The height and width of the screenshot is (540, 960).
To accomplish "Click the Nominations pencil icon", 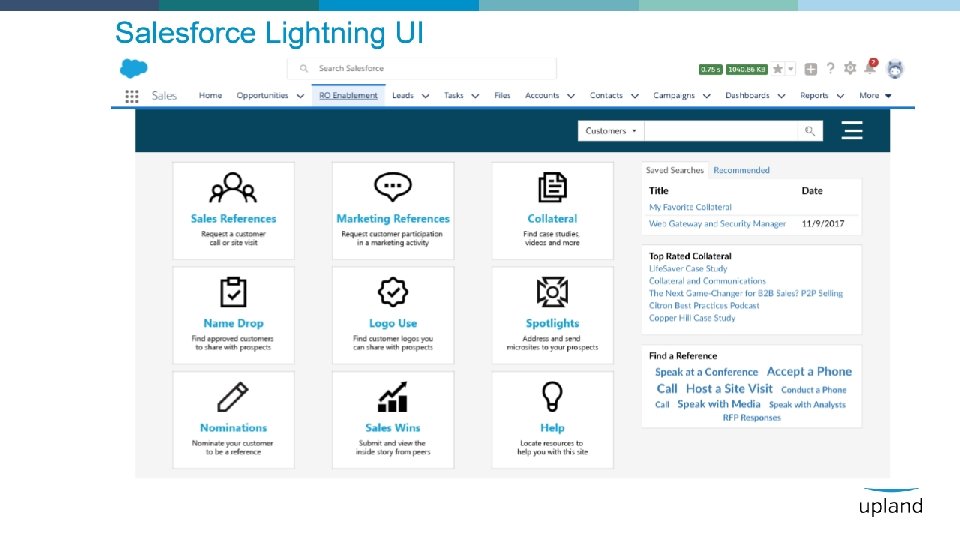I will coord(233,397).
